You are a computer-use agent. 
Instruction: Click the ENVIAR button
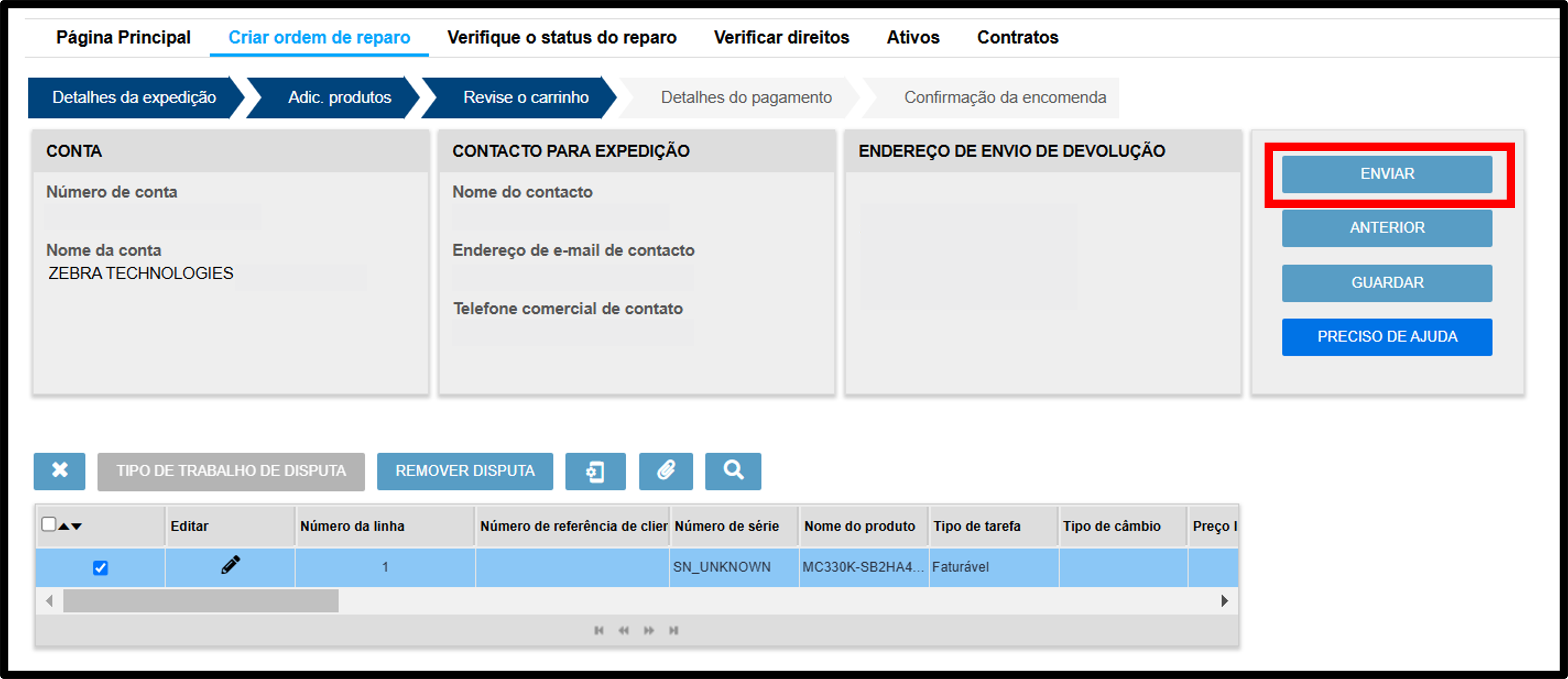coord(1387,174)
